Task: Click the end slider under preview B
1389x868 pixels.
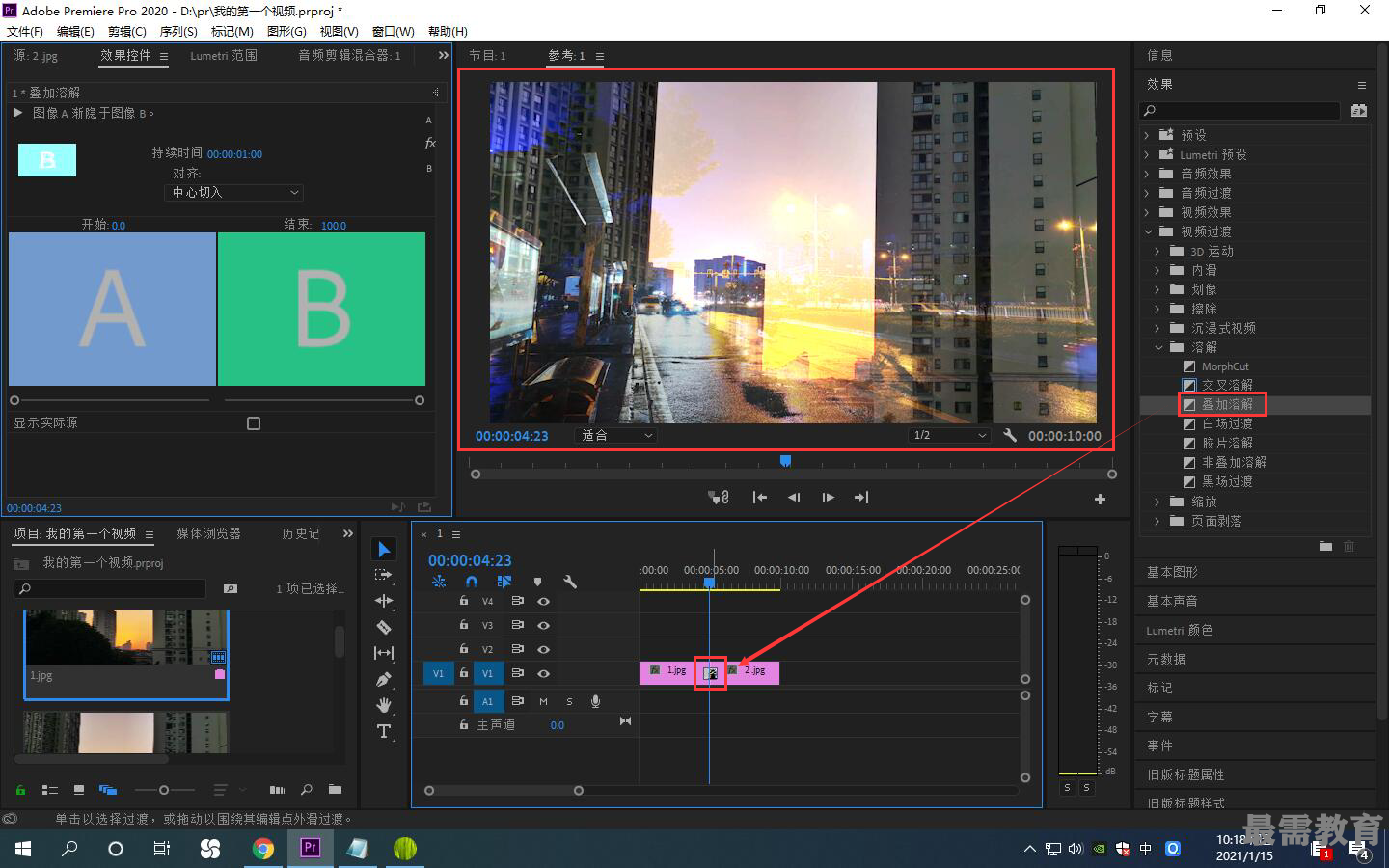Action: click(x=420, y=400)
